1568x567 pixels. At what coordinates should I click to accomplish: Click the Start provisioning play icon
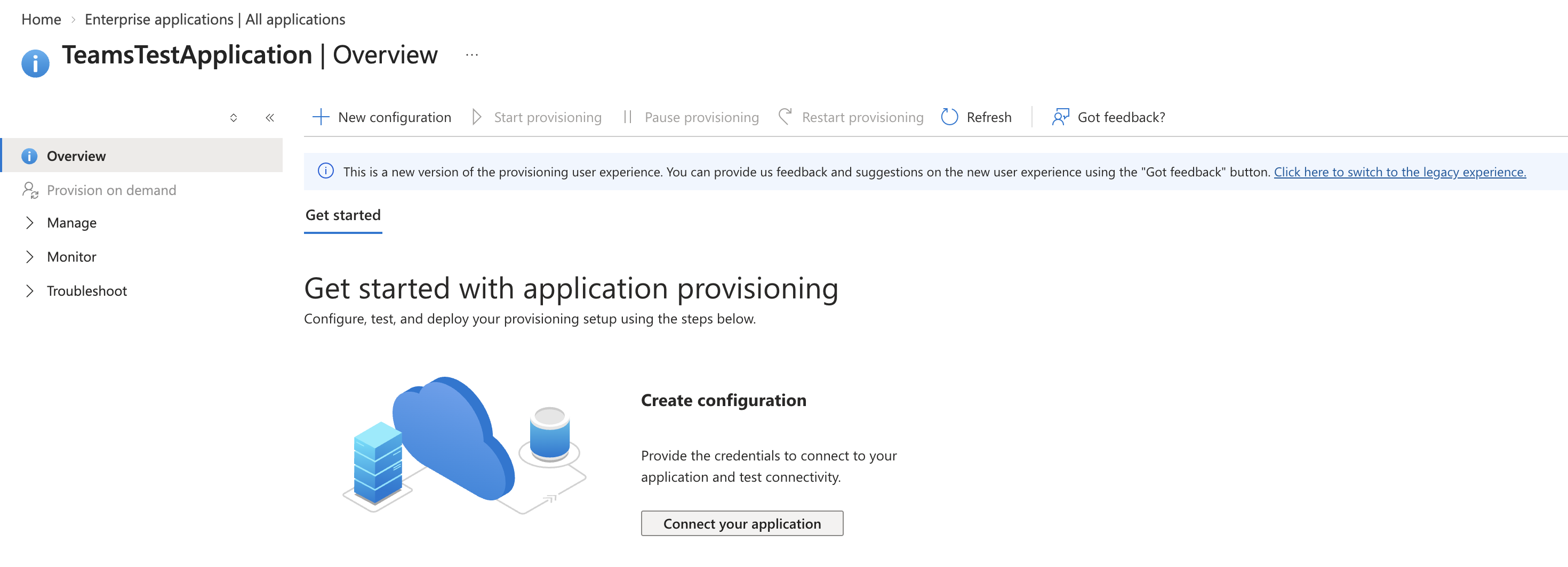click(x=477, y=117)
